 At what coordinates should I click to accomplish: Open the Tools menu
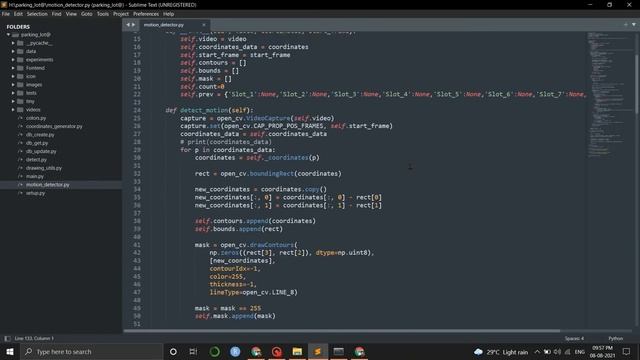(103, 14)
